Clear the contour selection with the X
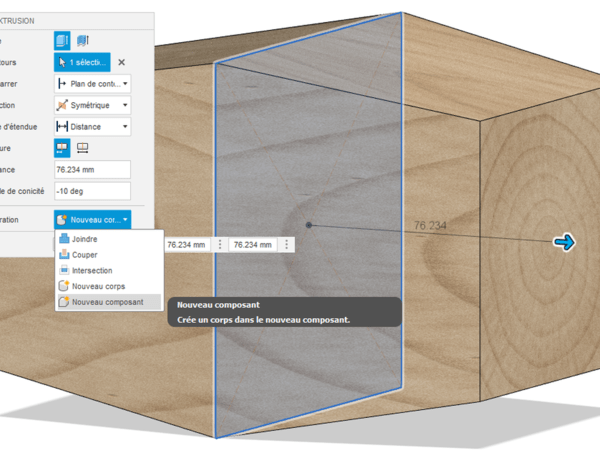 tap(122, 62)
